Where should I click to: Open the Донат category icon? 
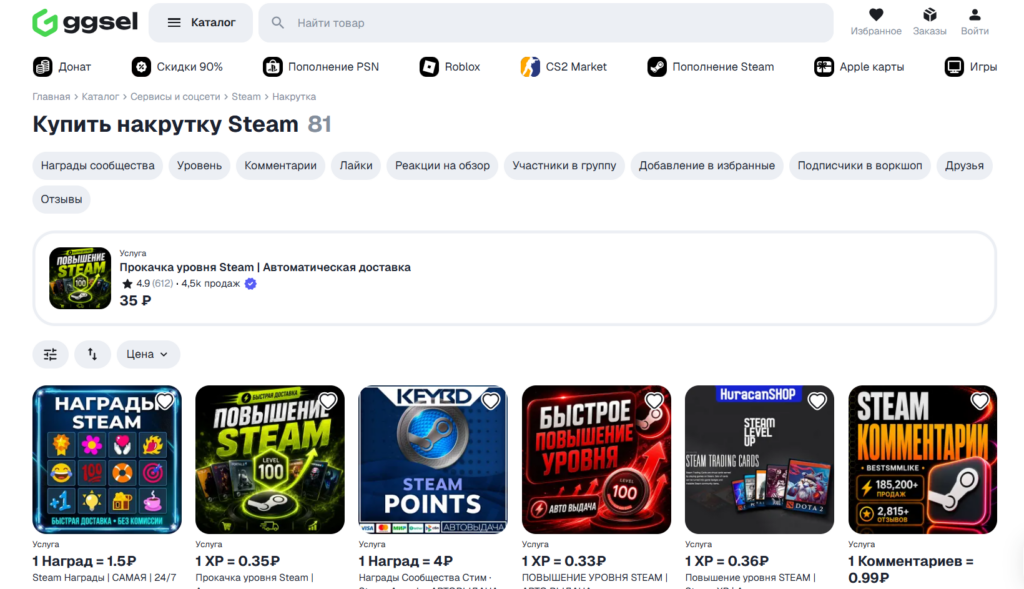[x=42, y=67]
